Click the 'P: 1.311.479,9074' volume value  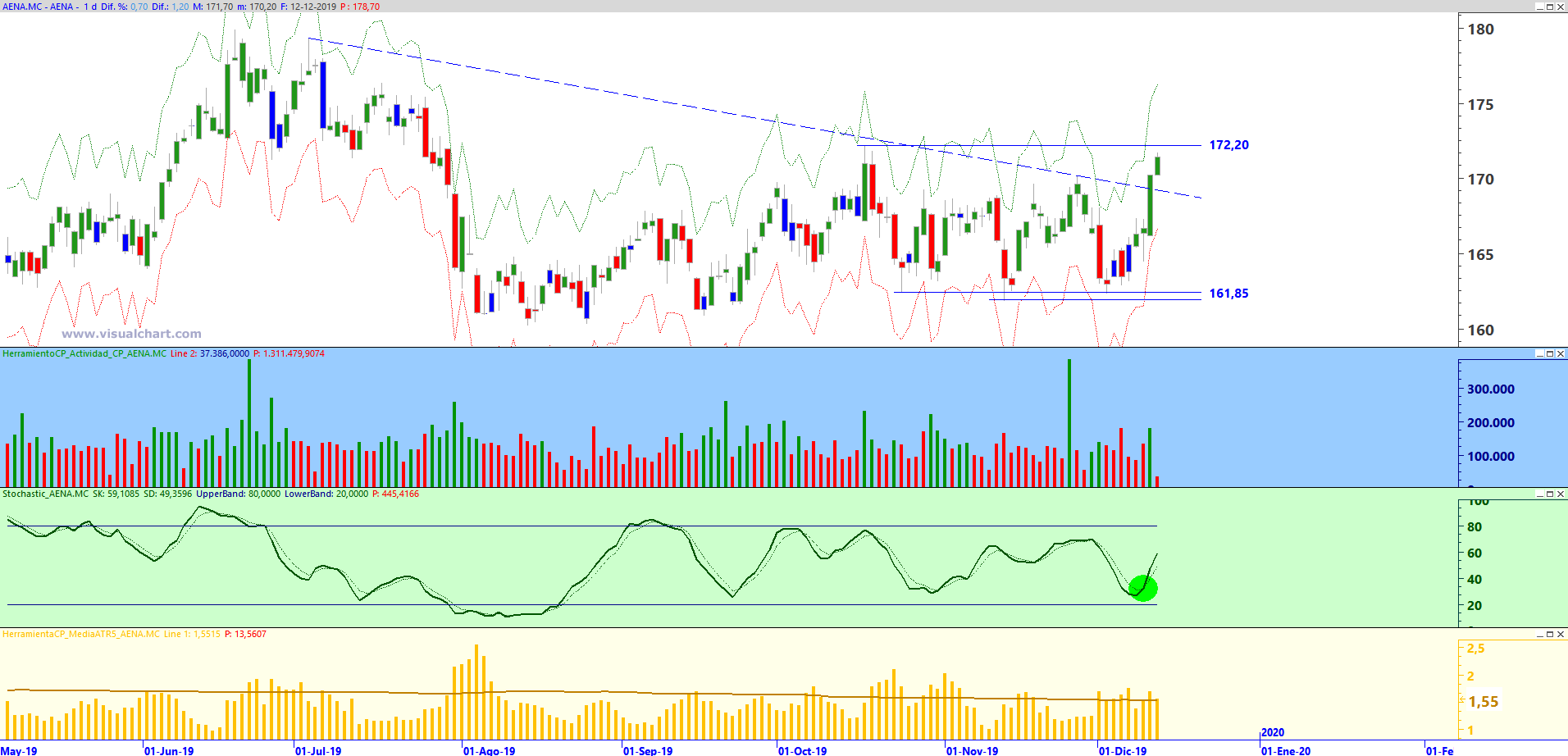[x=289, y=353]
